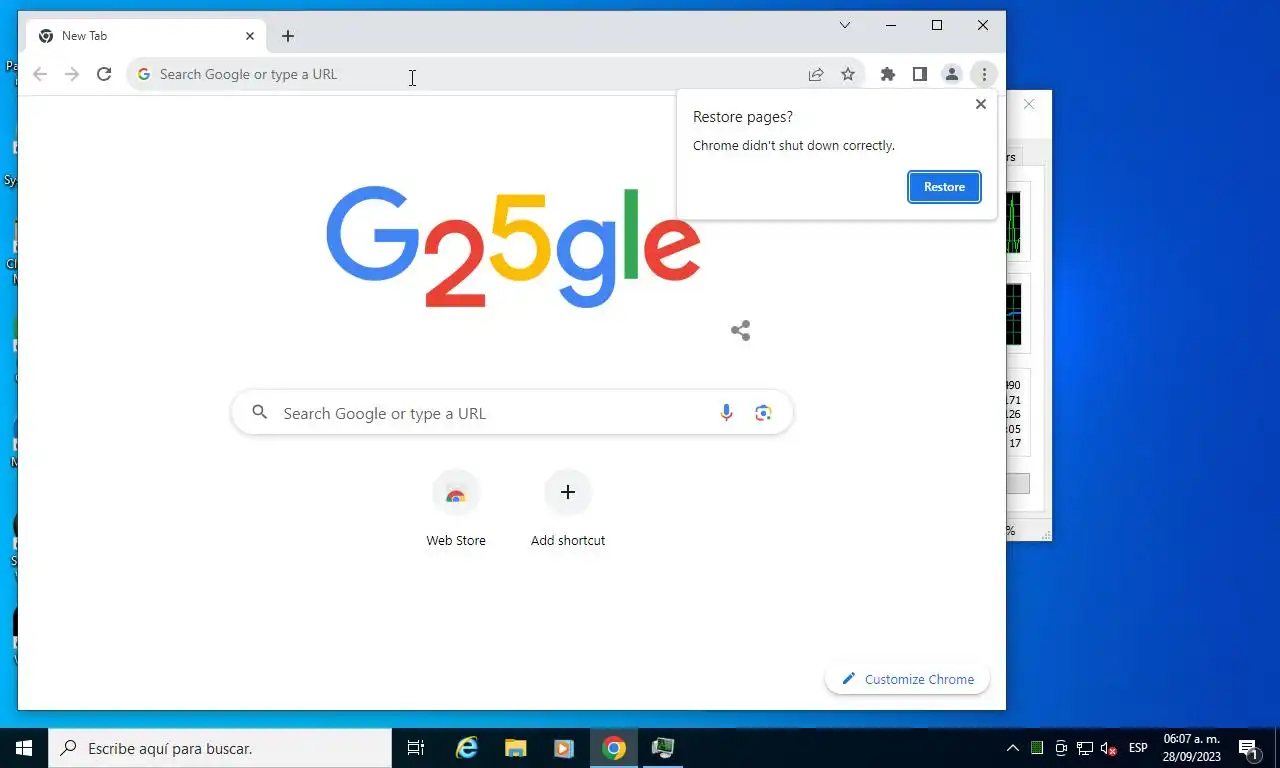Viewport: 1280px width, 768px height.
Task: Expand the tab search chevron
Action: click(x=845, y=25)
